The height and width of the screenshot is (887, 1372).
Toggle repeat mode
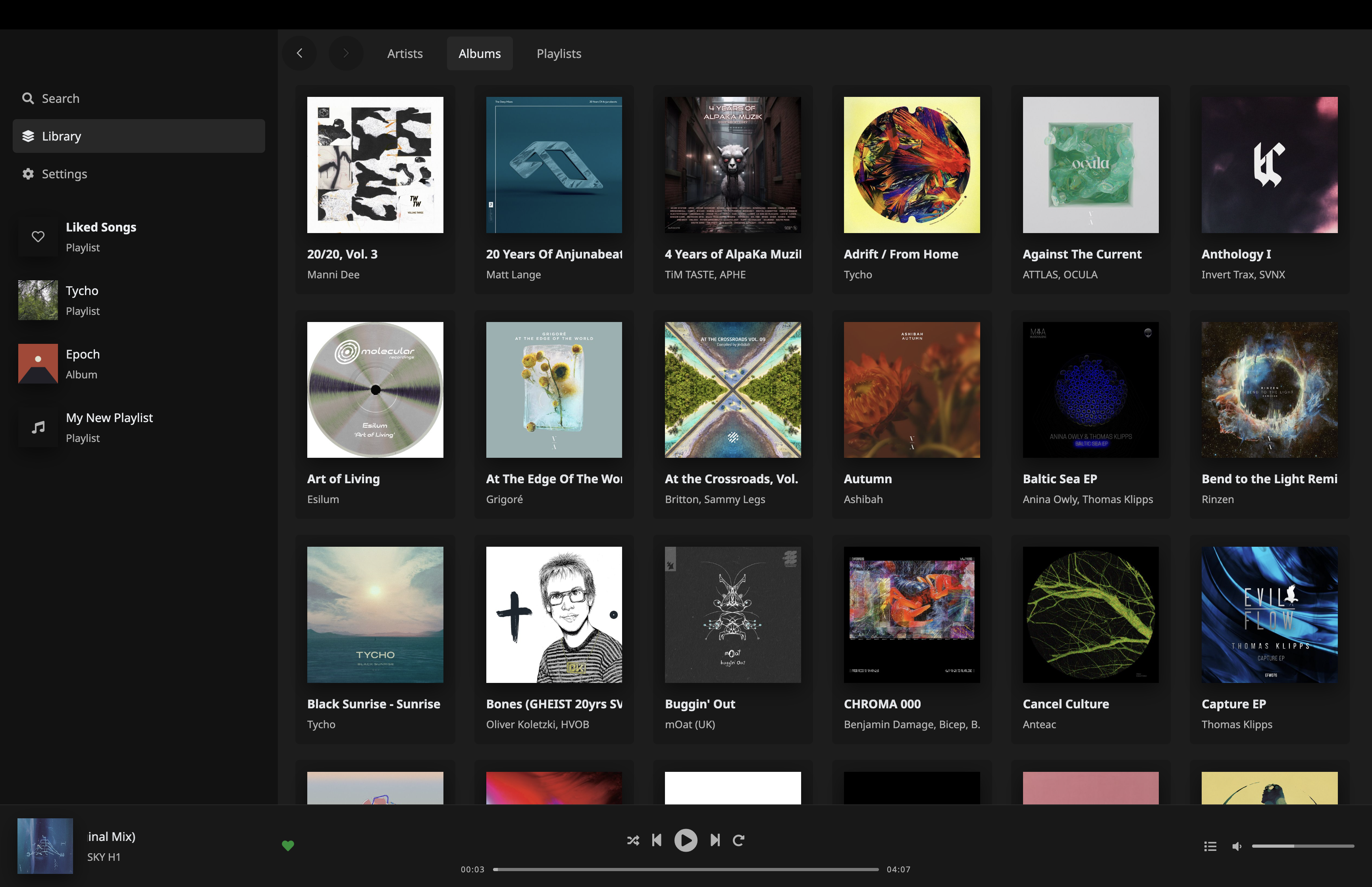click(x=739, y=840)
